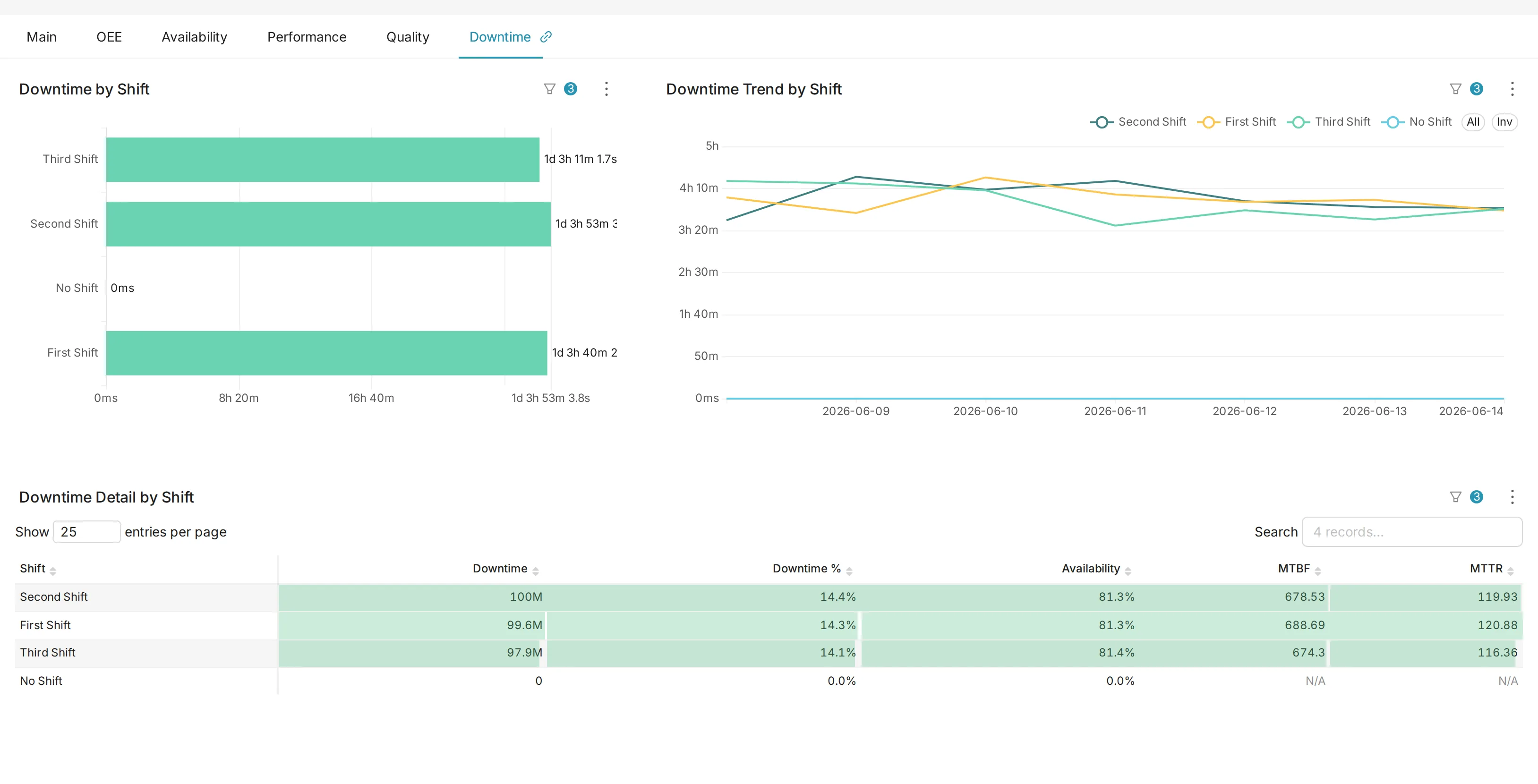1538x784 pixels.
Task: Click filter count badge on Downtime Trend by Shift
Action: click(x=1476, y=89)
